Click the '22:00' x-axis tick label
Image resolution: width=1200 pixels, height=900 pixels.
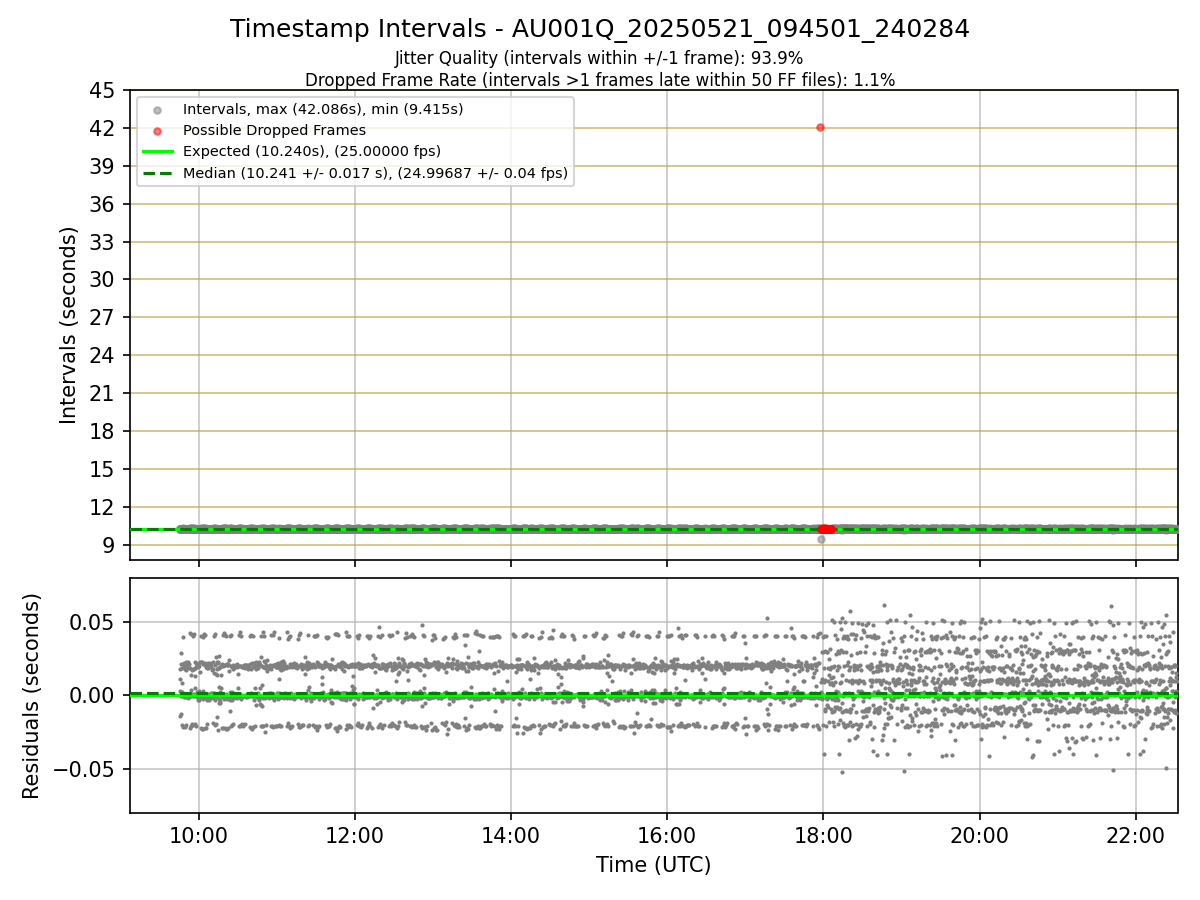point(1136,835)
